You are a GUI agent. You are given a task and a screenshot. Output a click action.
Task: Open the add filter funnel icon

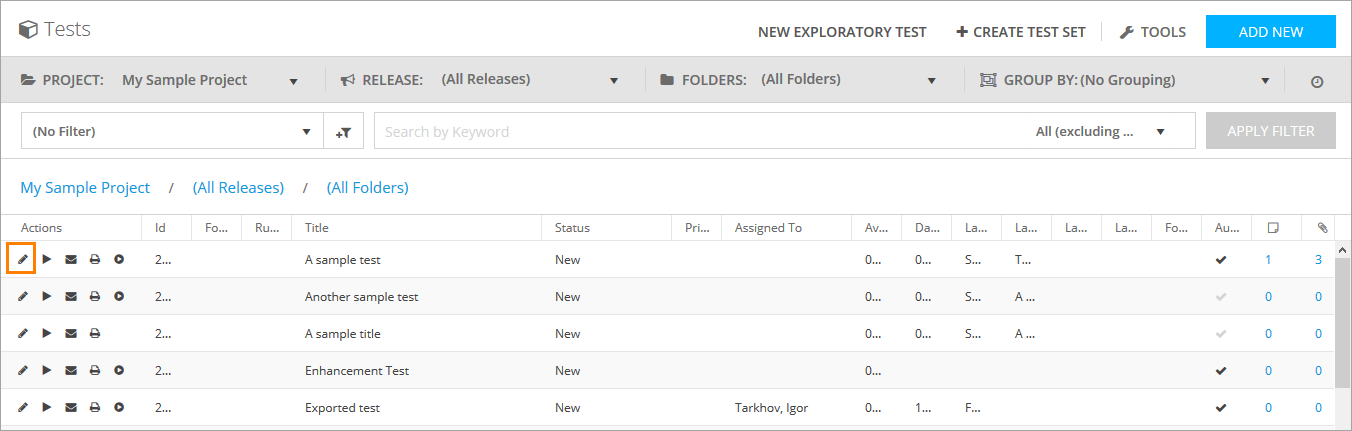(344, 131)
